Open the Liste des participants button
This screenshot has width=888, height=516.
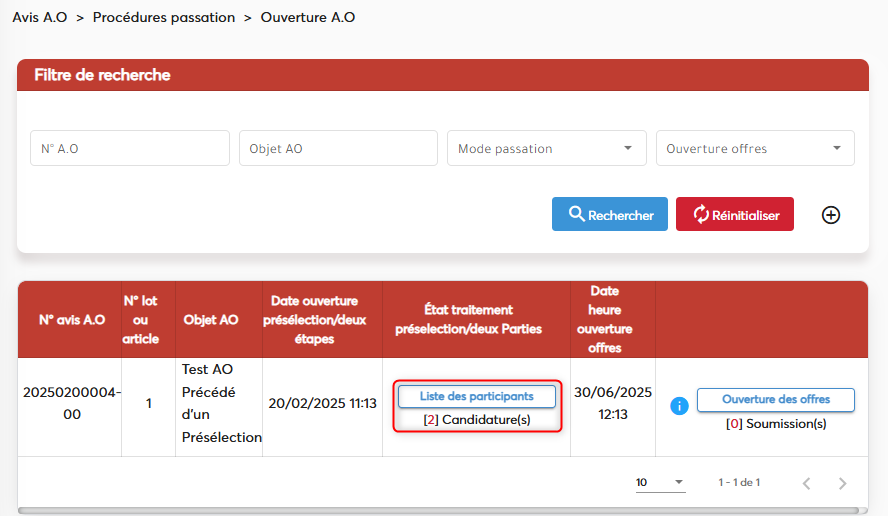[x=477, y=396]
